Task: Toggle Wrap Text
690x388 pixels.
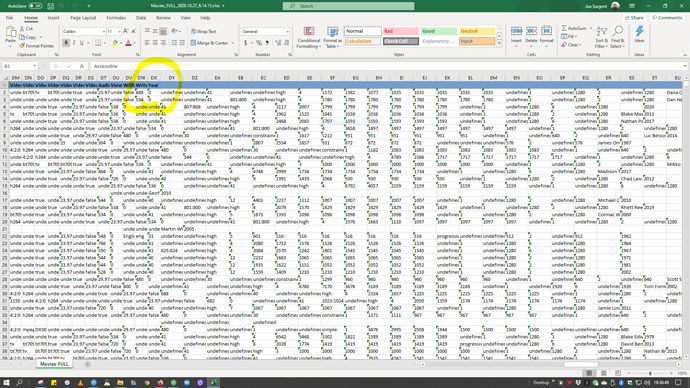Action: [x=203, y=31]
